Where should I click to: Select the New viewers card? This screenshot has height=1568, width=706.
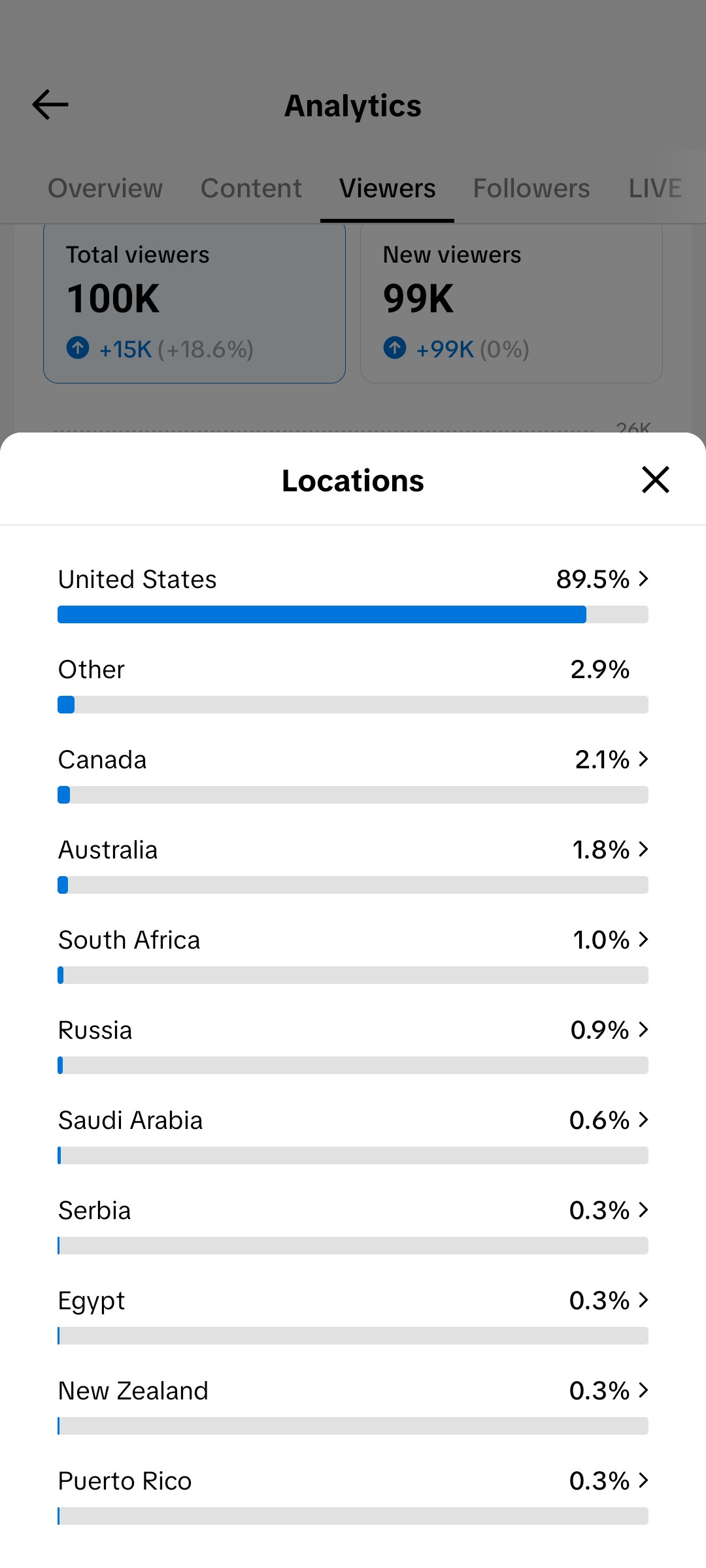[511, 302]
